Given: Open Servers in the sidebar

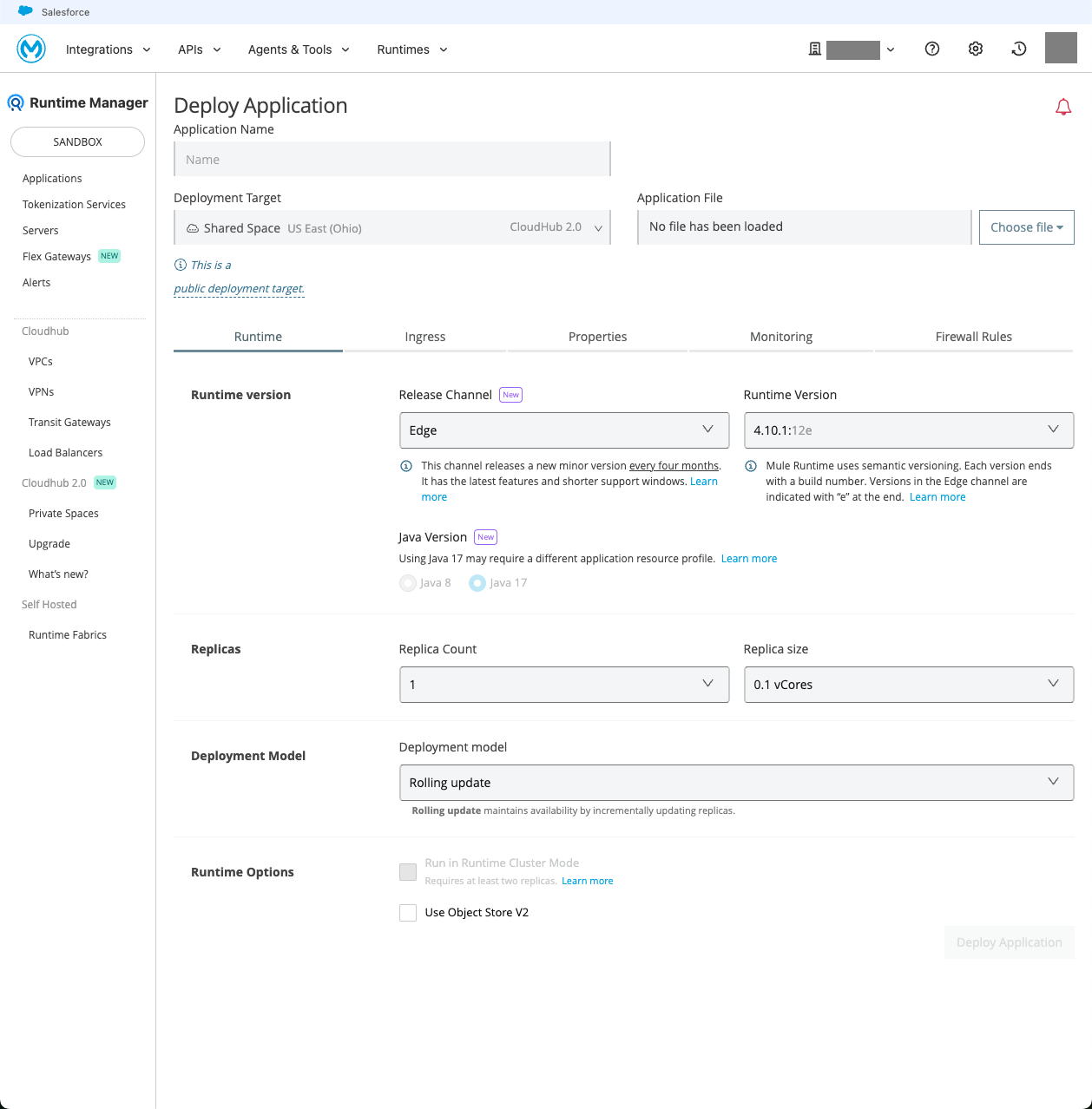Looking at the screenshot, I should [x=41, y=231].
